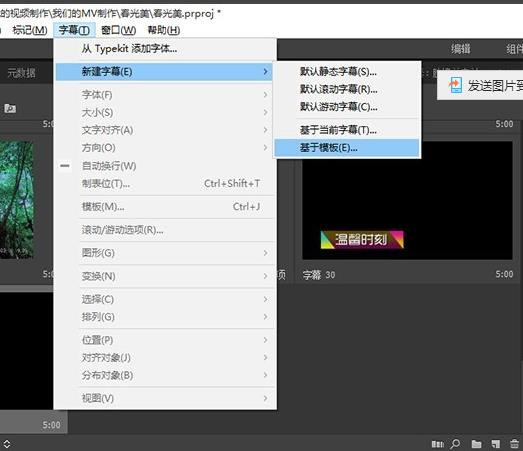This screenshot has width=523, height=451.
Task: Select 滚动/游动选项(R) menu entry
Action: (x=165, y=230)
